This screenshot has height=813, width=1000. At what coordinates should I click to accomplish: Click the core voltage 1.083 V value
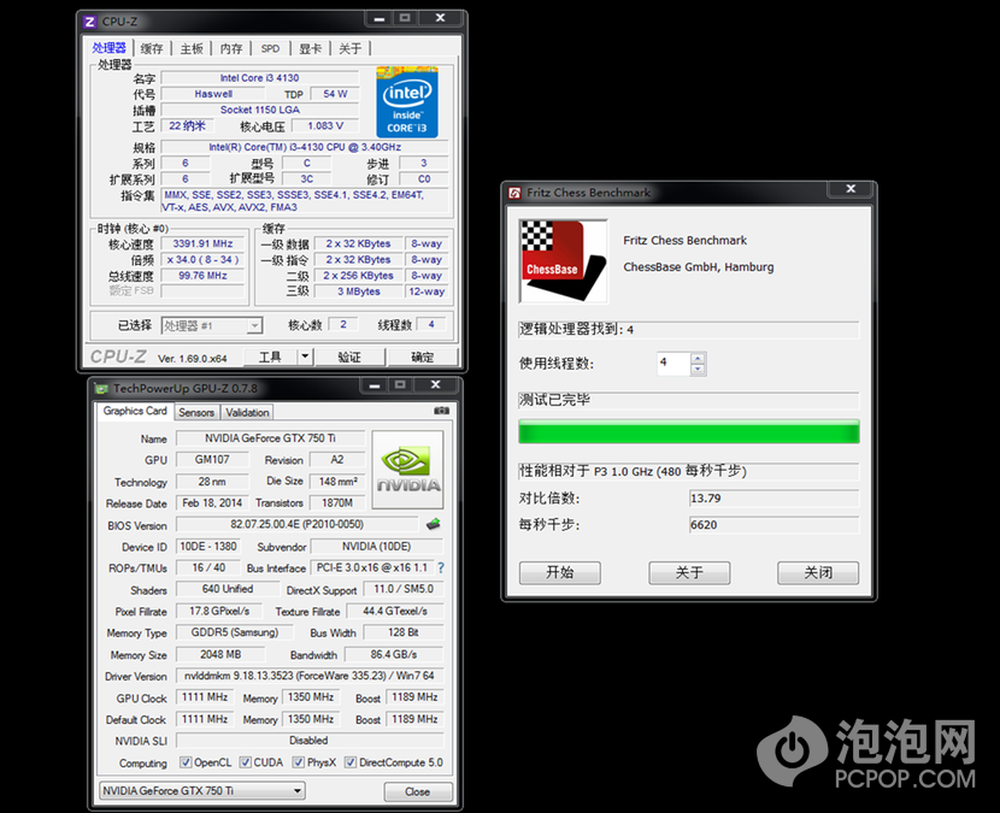pos(325,126)
